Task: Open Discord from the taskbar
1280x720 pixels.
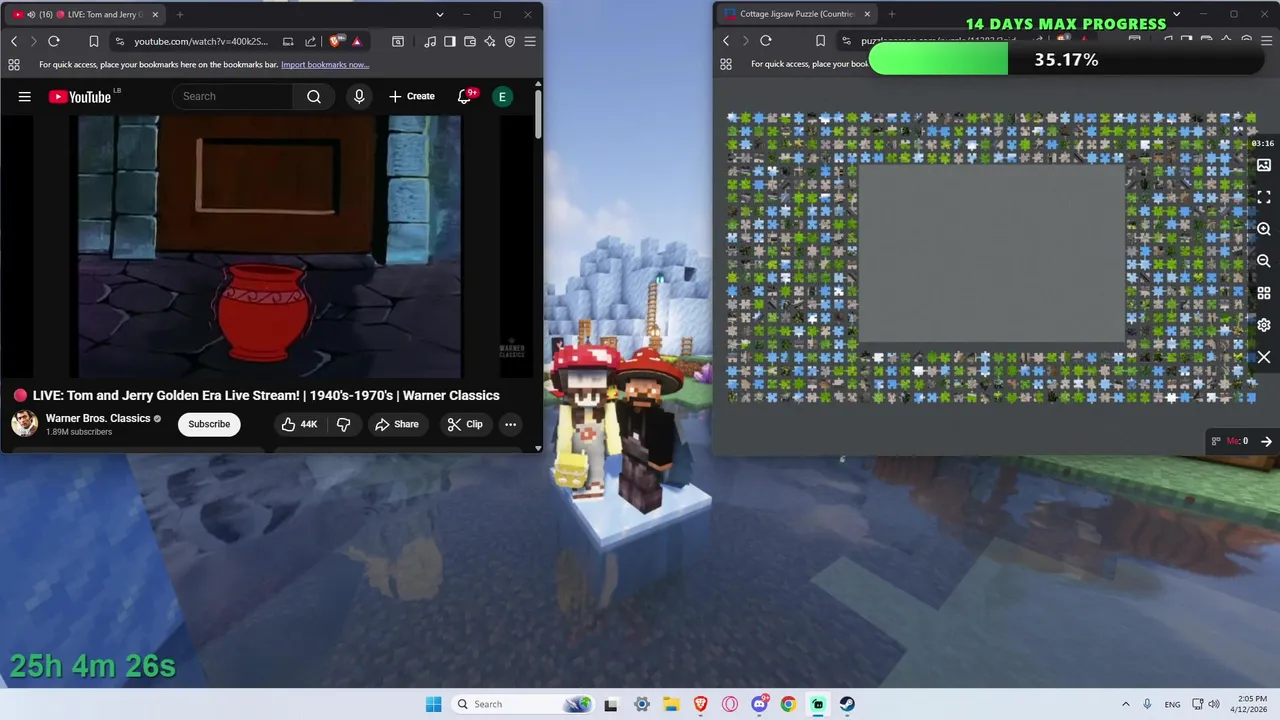Action: coord(759,704)
